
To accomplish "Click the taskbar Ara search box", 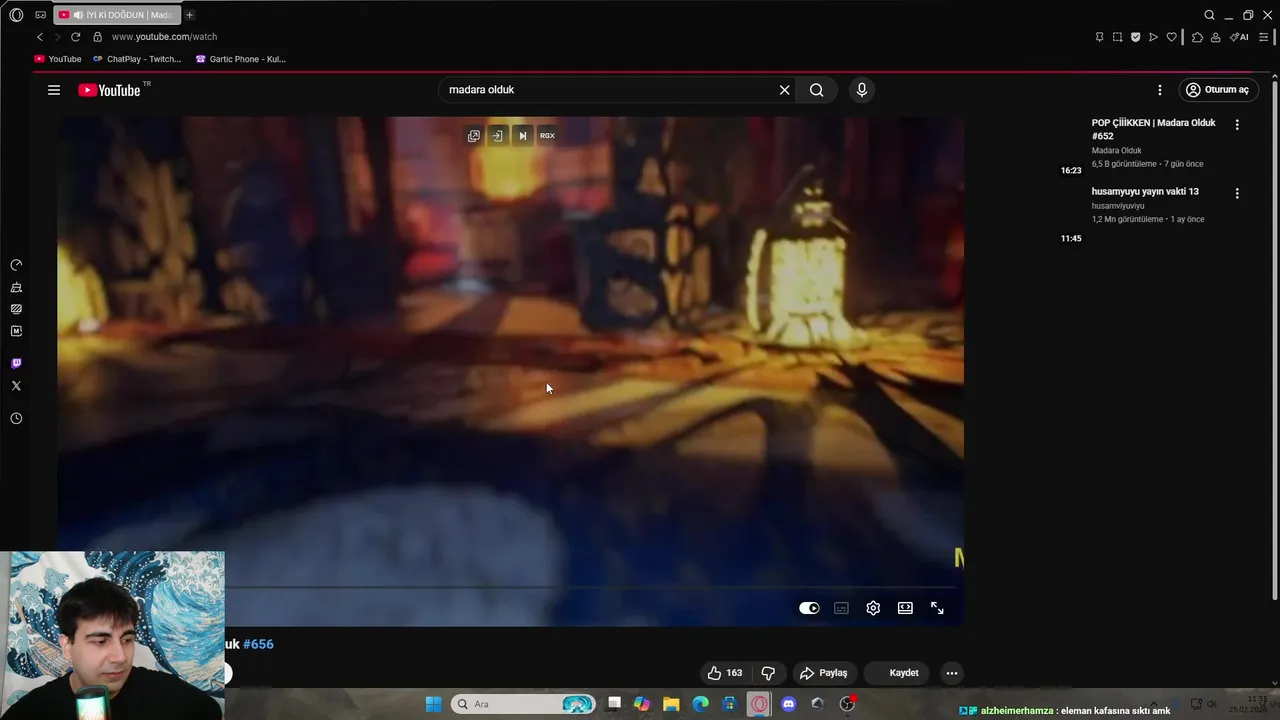I will pos(523,704).
